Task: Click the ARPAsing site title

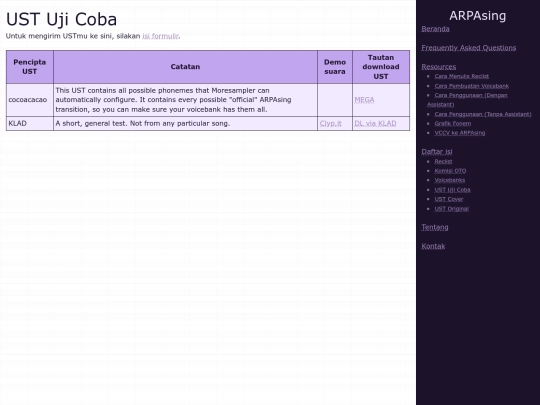Action: pos(478,16)
